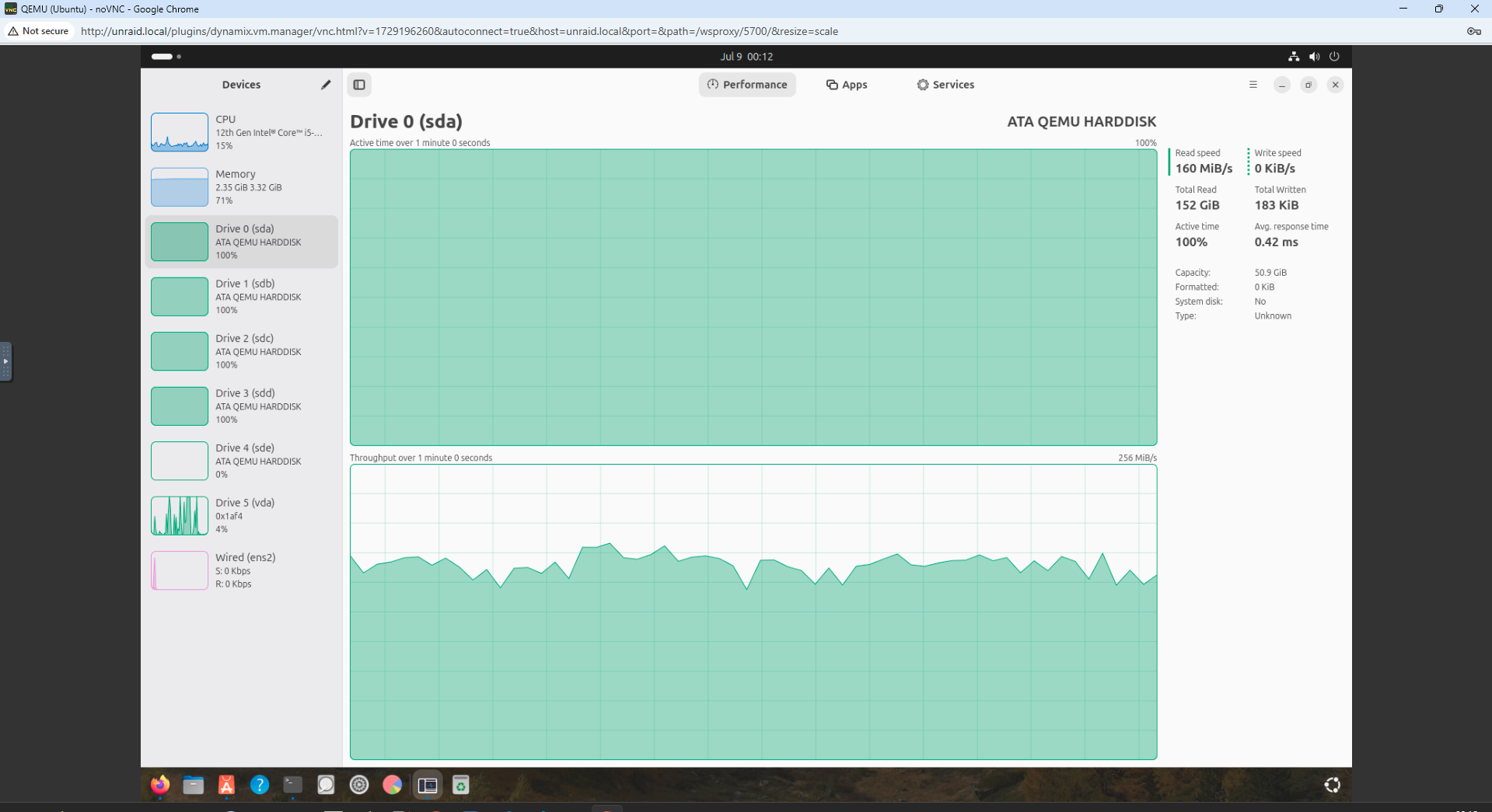Switch to the Performance tab
This screenshot has height=812, width=1492.
(x=747, y=85)
